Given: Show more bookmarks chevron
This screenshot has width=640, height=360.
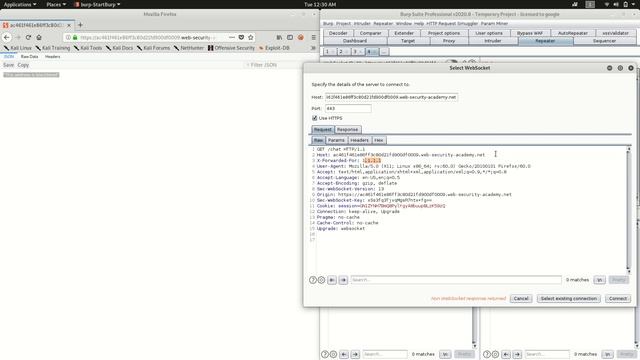Looking at the screenshot, I should 313,48.
